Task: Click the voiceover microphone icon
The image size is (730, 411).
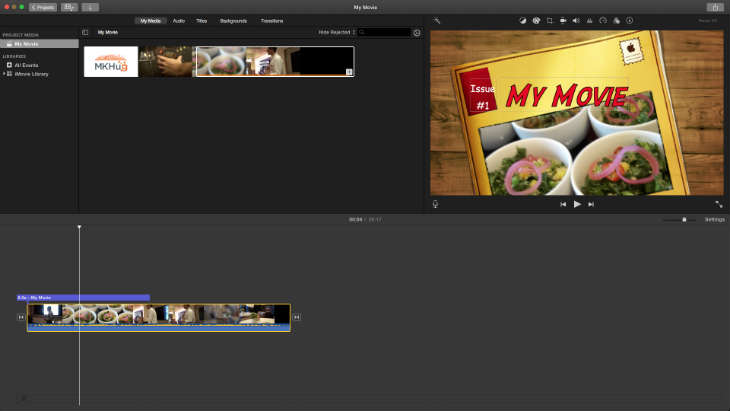Action: pyautogui.click(x=435, y=204)
